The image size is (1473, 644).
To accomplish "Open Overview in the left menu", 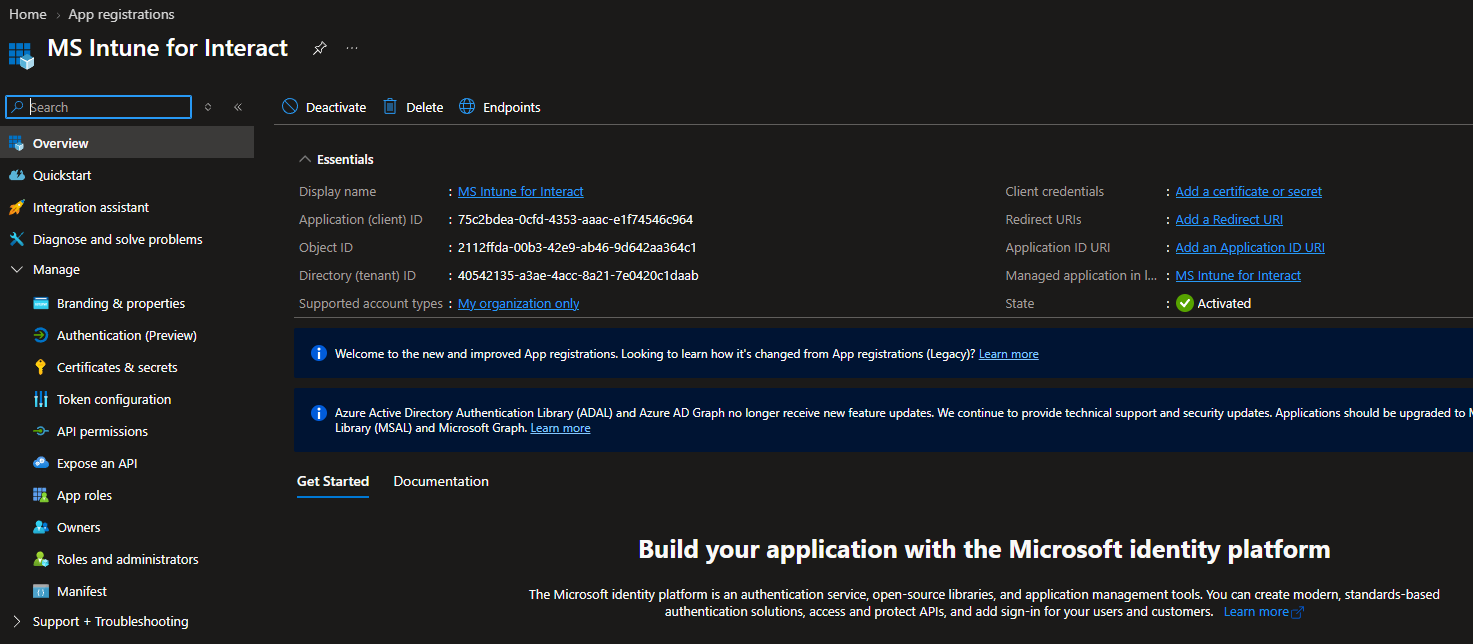I will 127,143.
